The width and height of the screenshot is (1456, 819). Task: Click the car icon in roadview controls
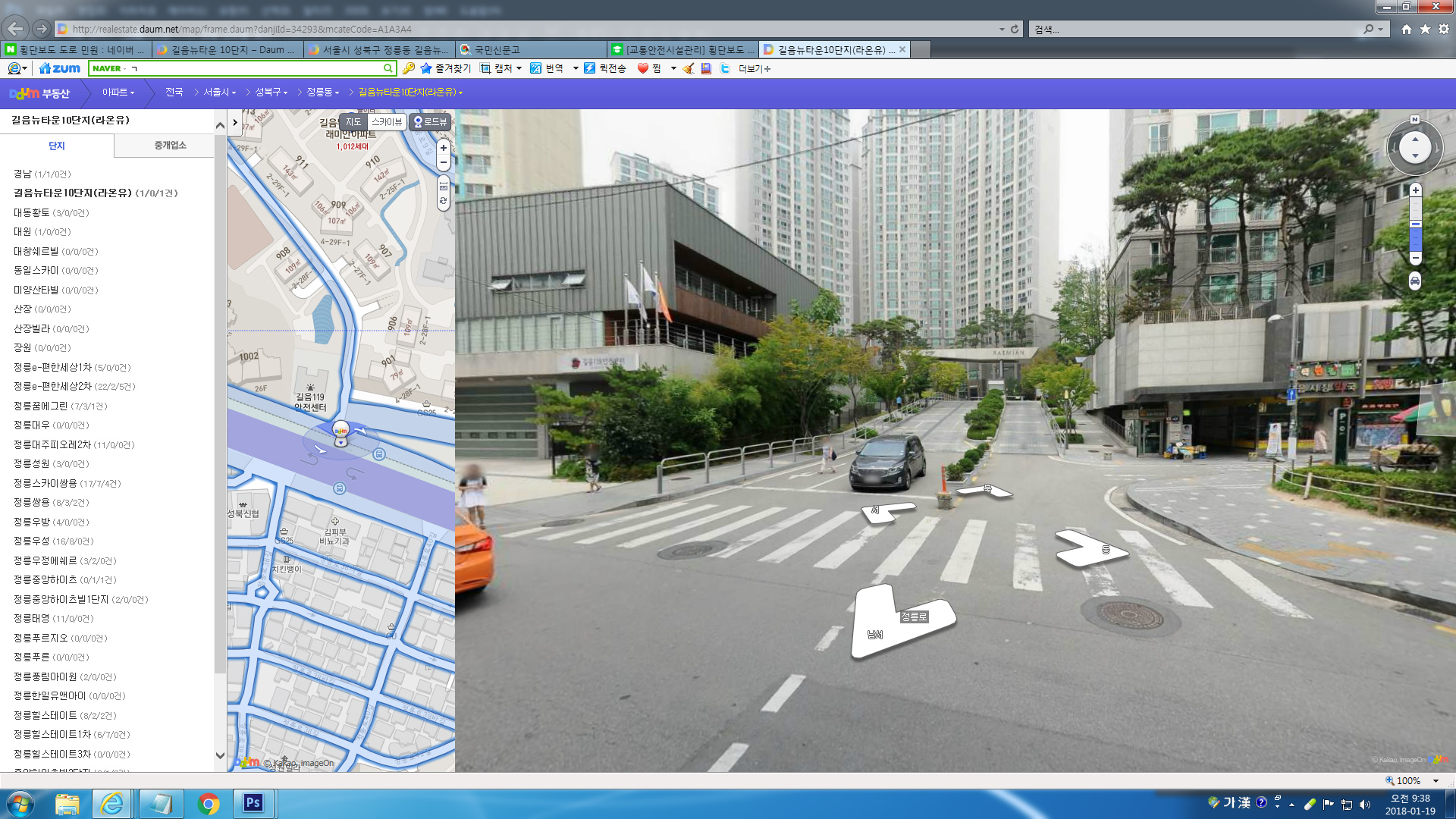click(1415, 281)
